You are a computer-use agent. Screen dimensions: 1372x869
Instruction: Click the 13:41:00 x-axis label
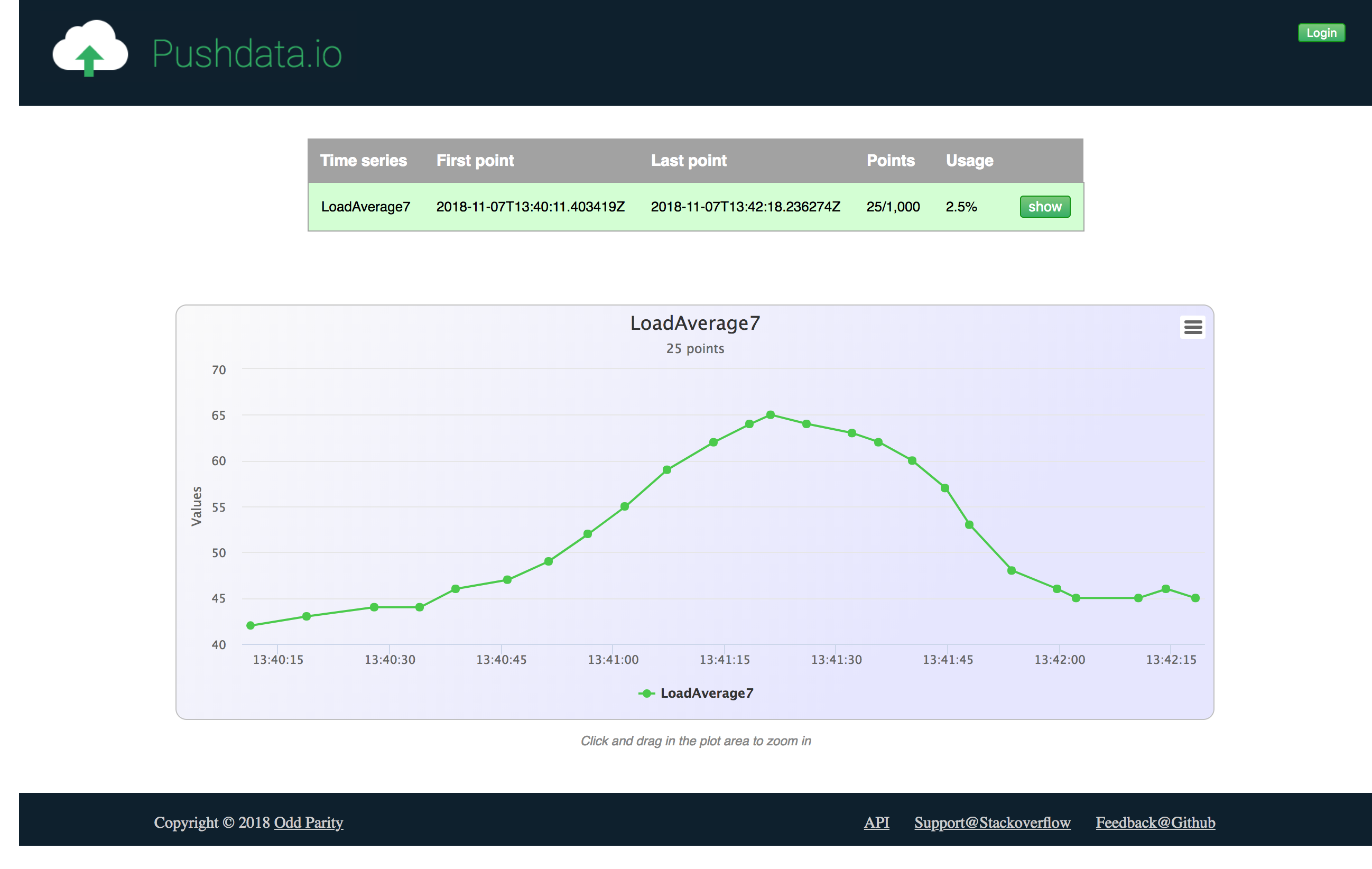[x=613, y=660]
